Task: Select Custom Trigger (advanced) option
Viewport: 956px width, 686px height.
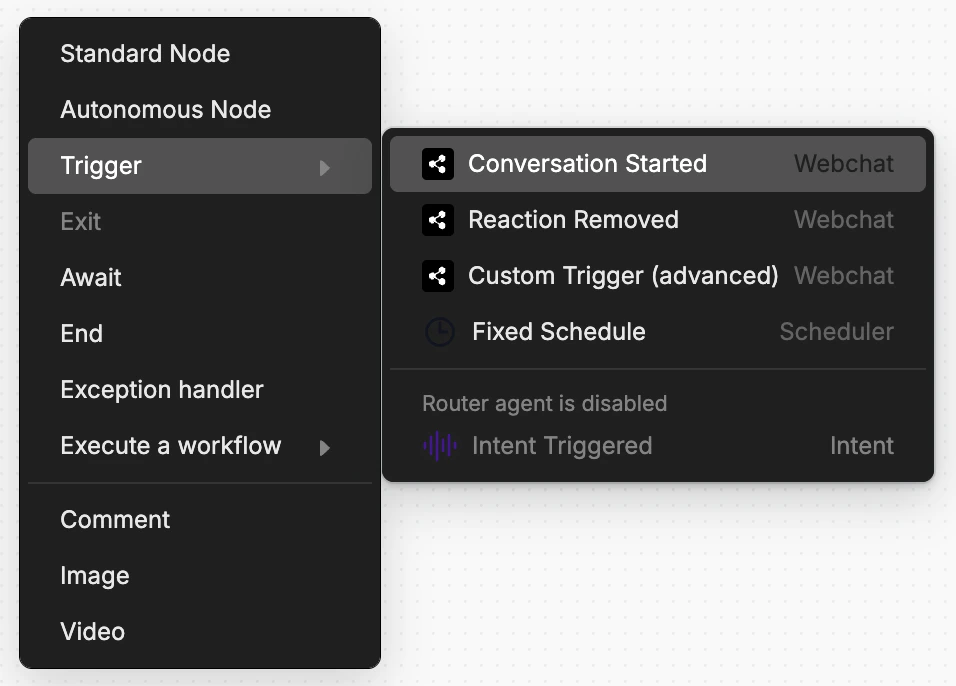Action: pos(658,276)
